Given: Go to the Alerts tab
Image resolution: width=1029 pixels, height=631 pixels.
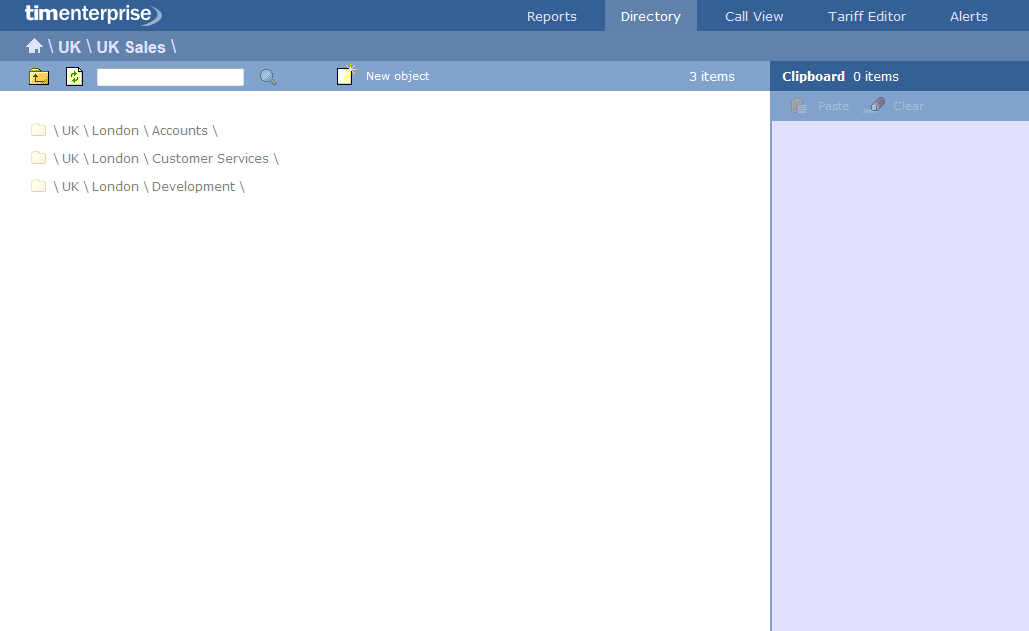Looking at the screenshot, I should pos(968,16).
